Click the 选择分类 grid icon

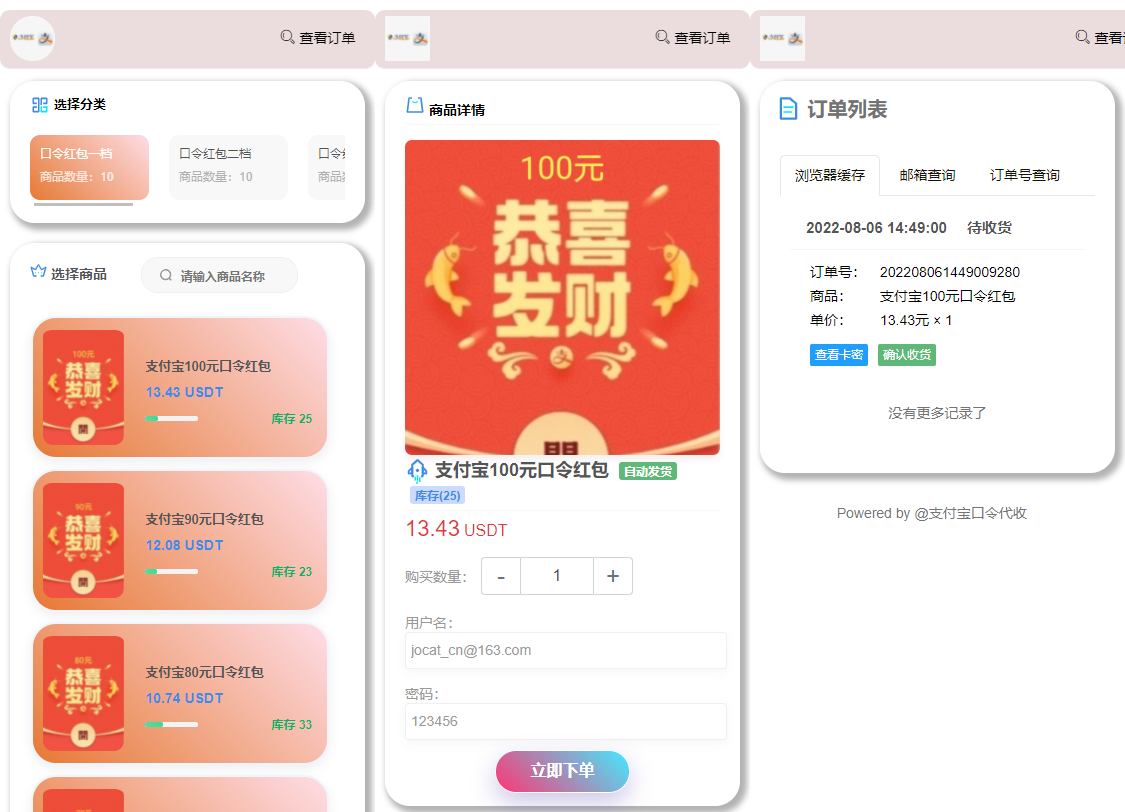coord(39,105)
